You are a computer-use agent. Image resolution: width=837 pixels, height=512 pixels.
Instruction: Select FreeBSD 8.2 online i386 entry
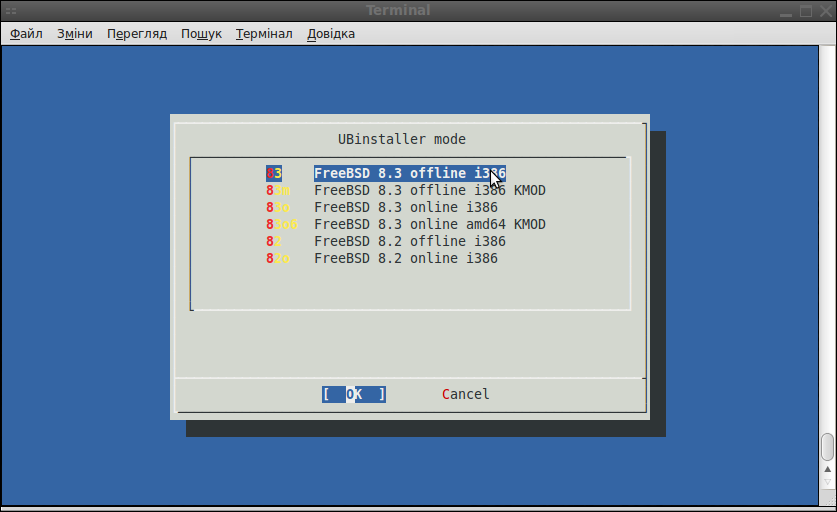pos(406,258)
